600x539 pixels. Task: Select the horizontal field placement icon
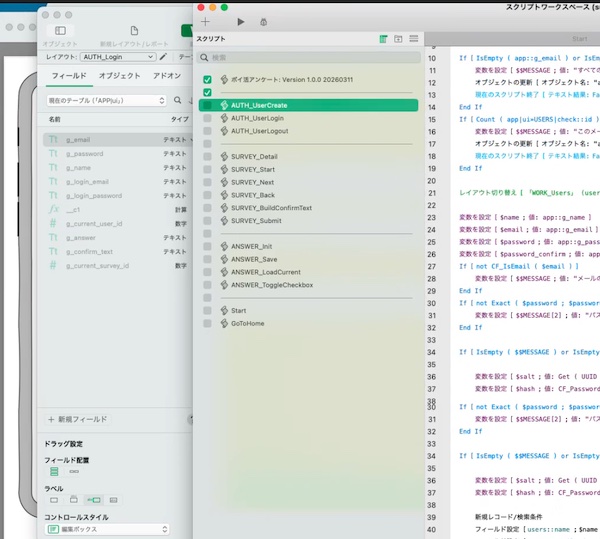coord(73,470)
